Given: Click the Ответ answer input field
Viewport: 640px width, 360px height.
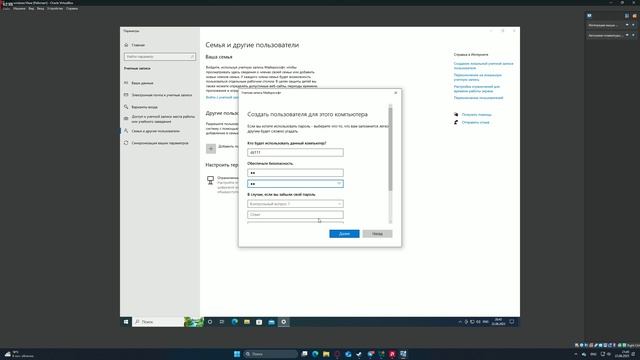Looking at the screenshot, I should pos(295,214).
